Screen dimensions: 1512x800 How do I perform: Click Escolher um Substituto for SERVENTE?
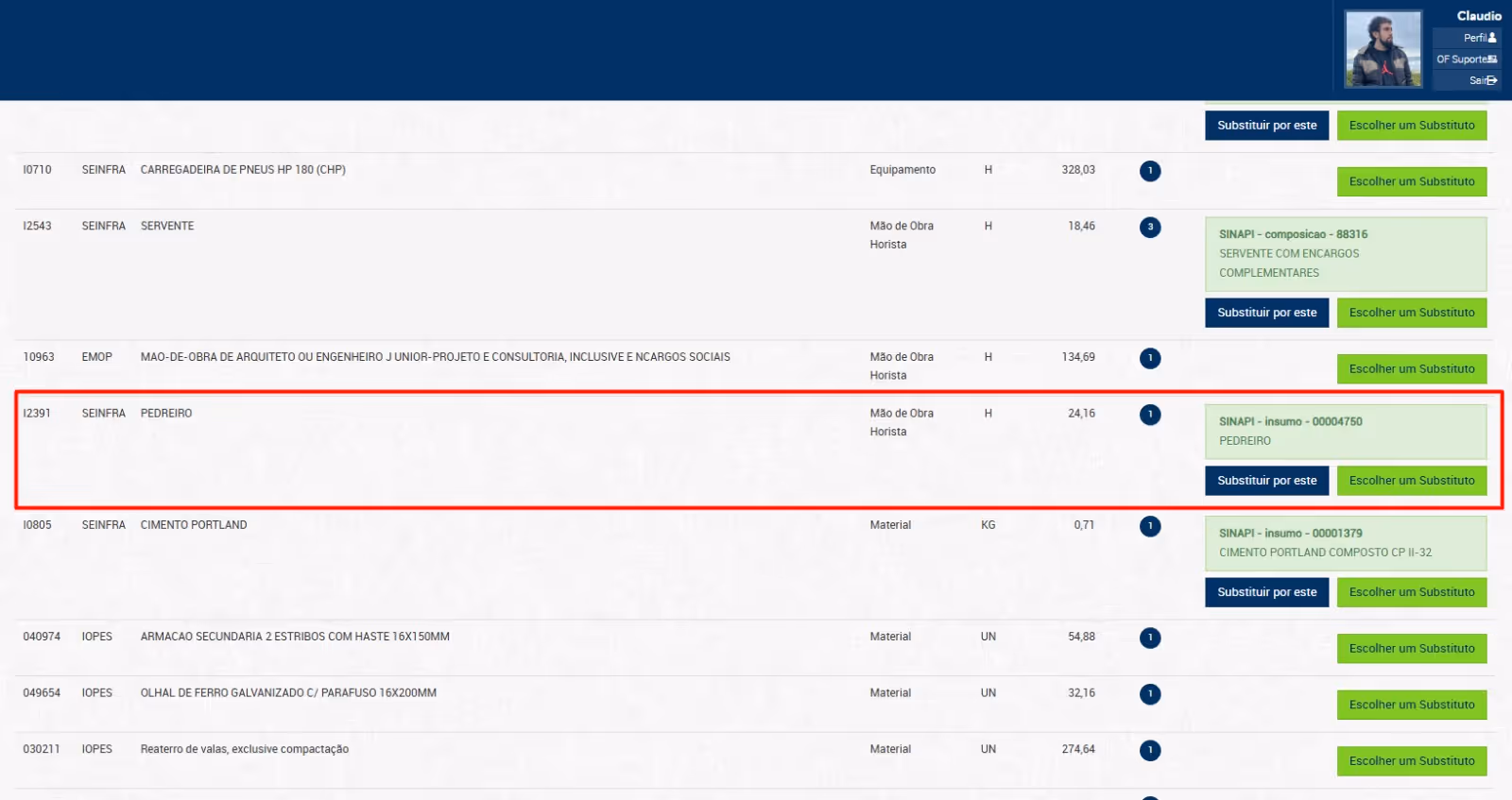1412,313
